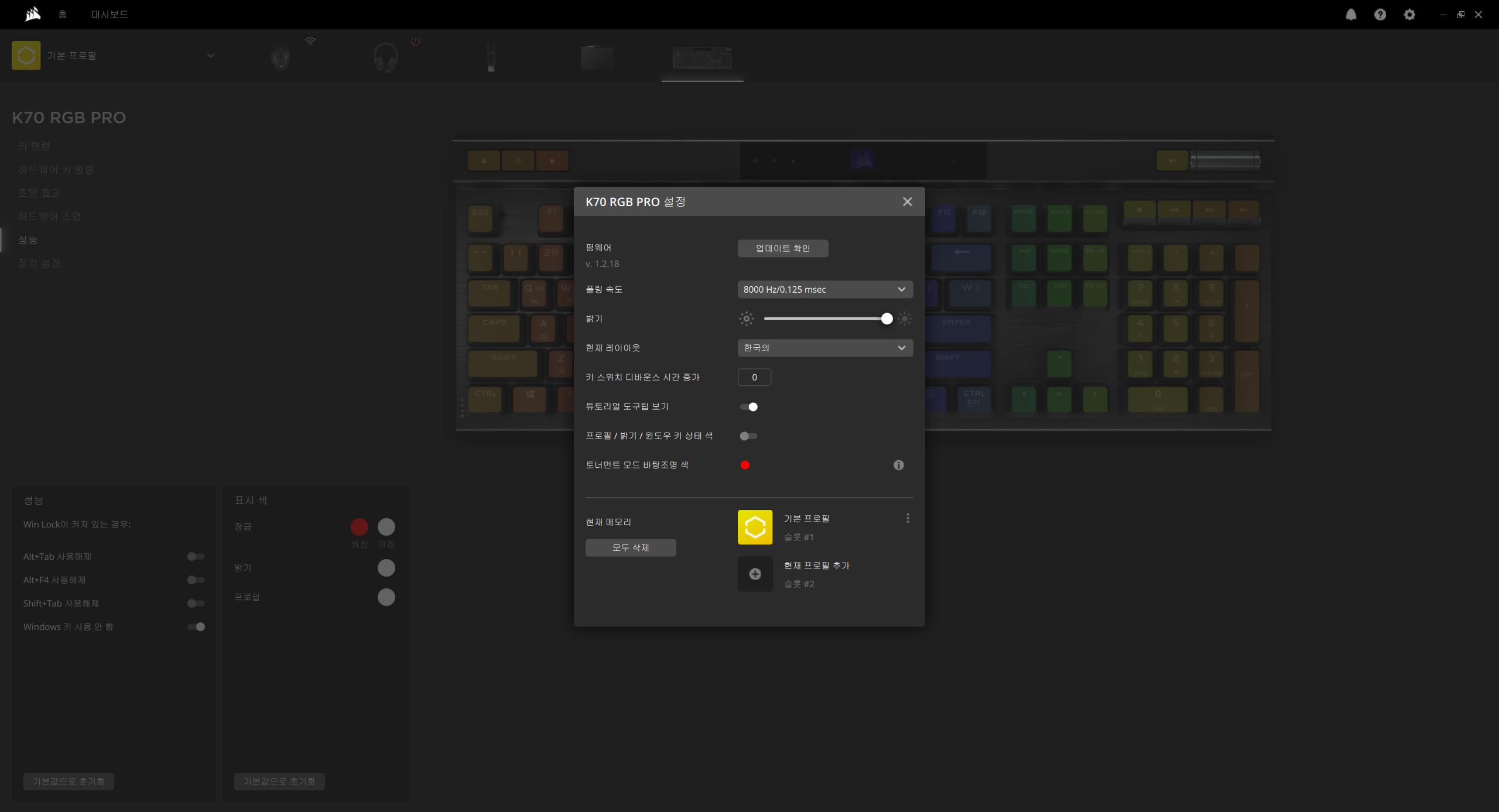This screenshot has height=812, width=1499.
Task: Select the mousepad device icon
Action: (597, 57)
